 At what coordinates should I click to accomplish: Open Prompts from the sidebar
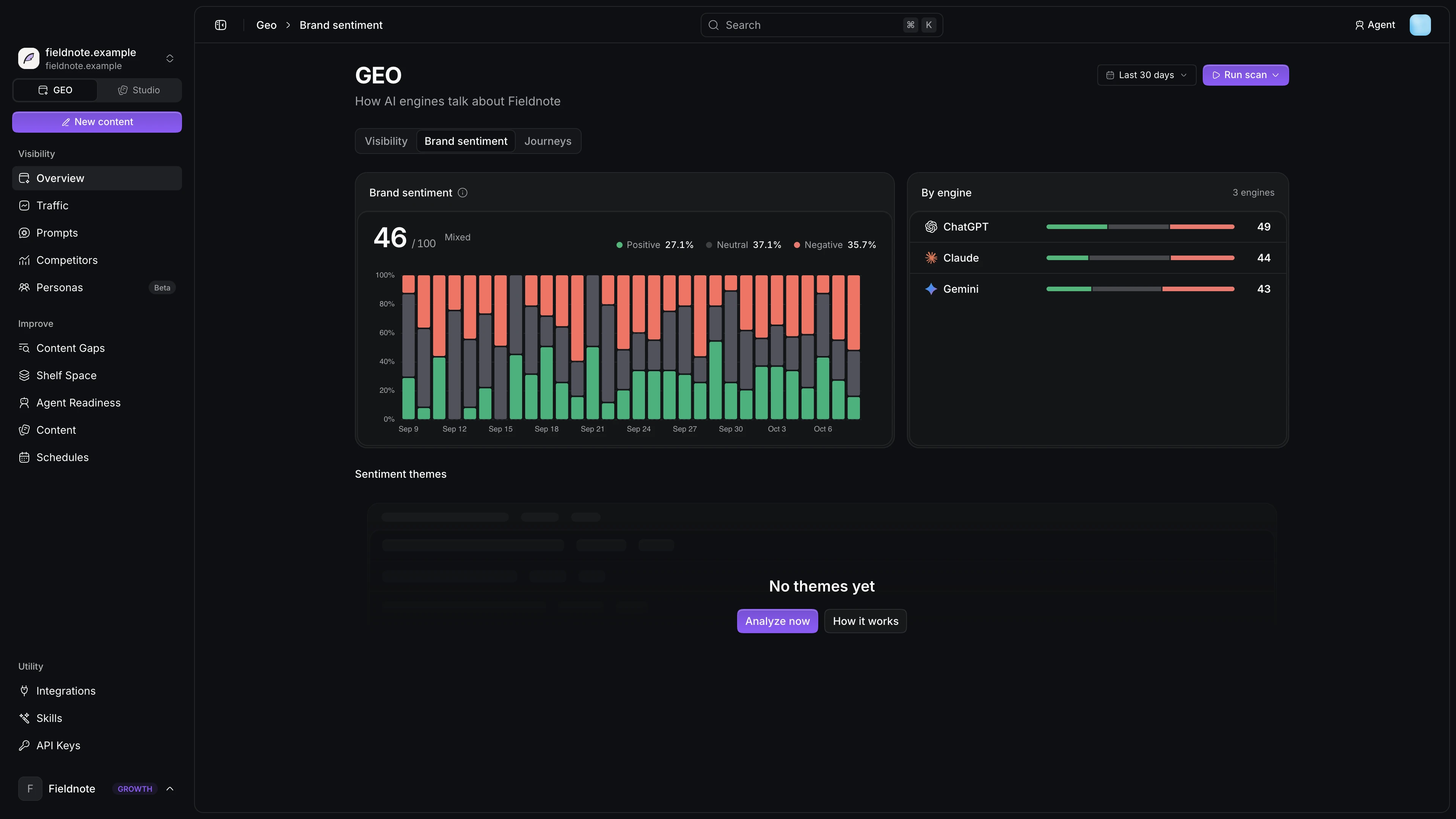click(97, 233)
